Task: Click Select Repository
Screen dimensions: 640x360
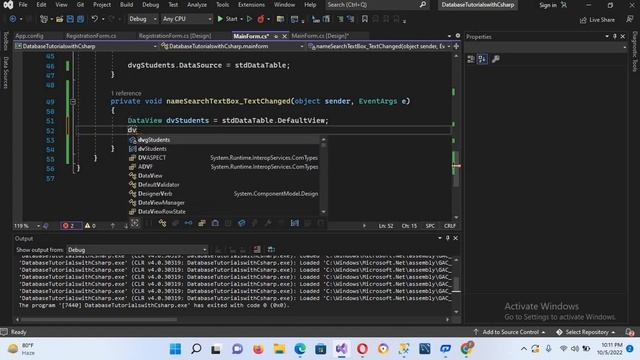Action: coord(586,332)
